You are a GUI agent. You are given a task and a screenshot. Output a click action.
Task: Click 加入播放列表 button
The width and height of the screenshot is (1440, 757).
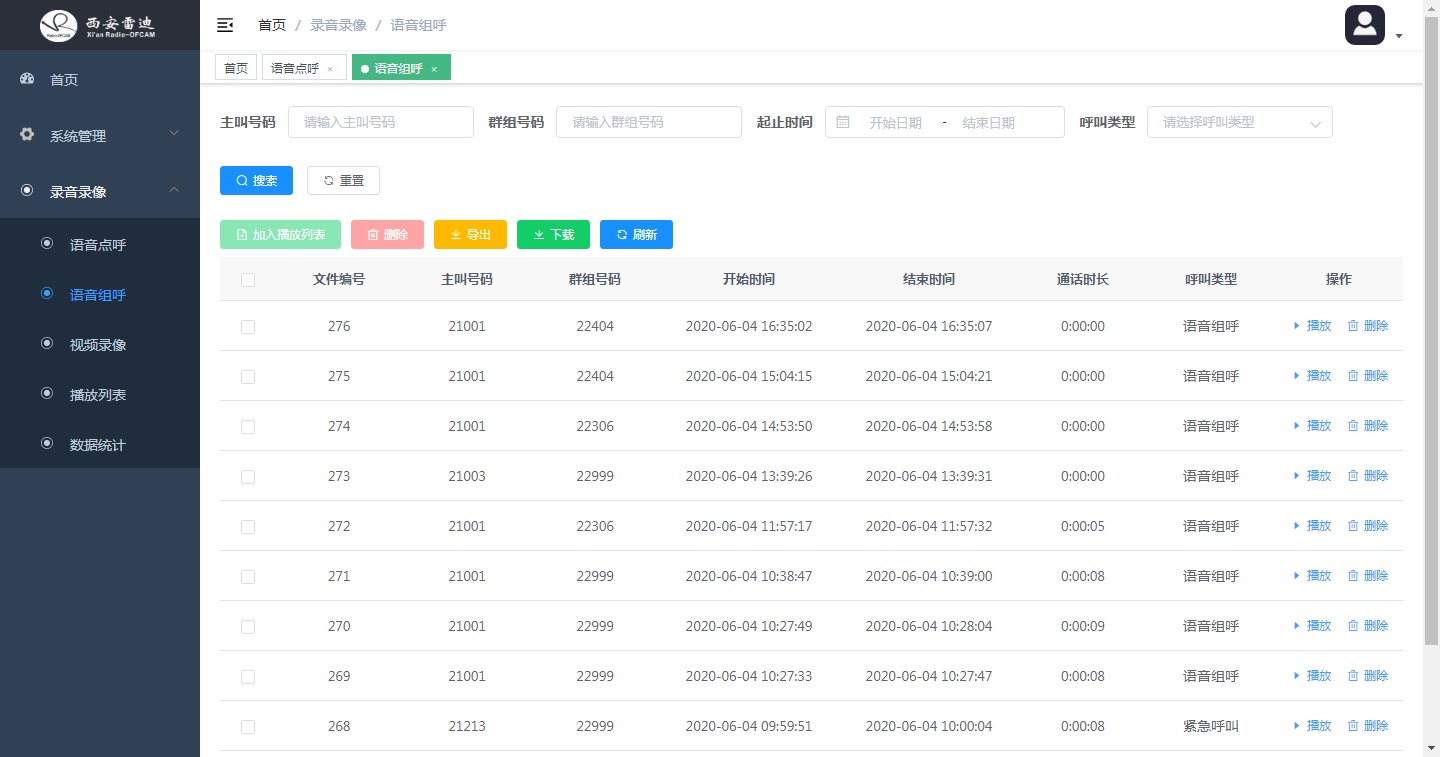(x=280, y=234)
